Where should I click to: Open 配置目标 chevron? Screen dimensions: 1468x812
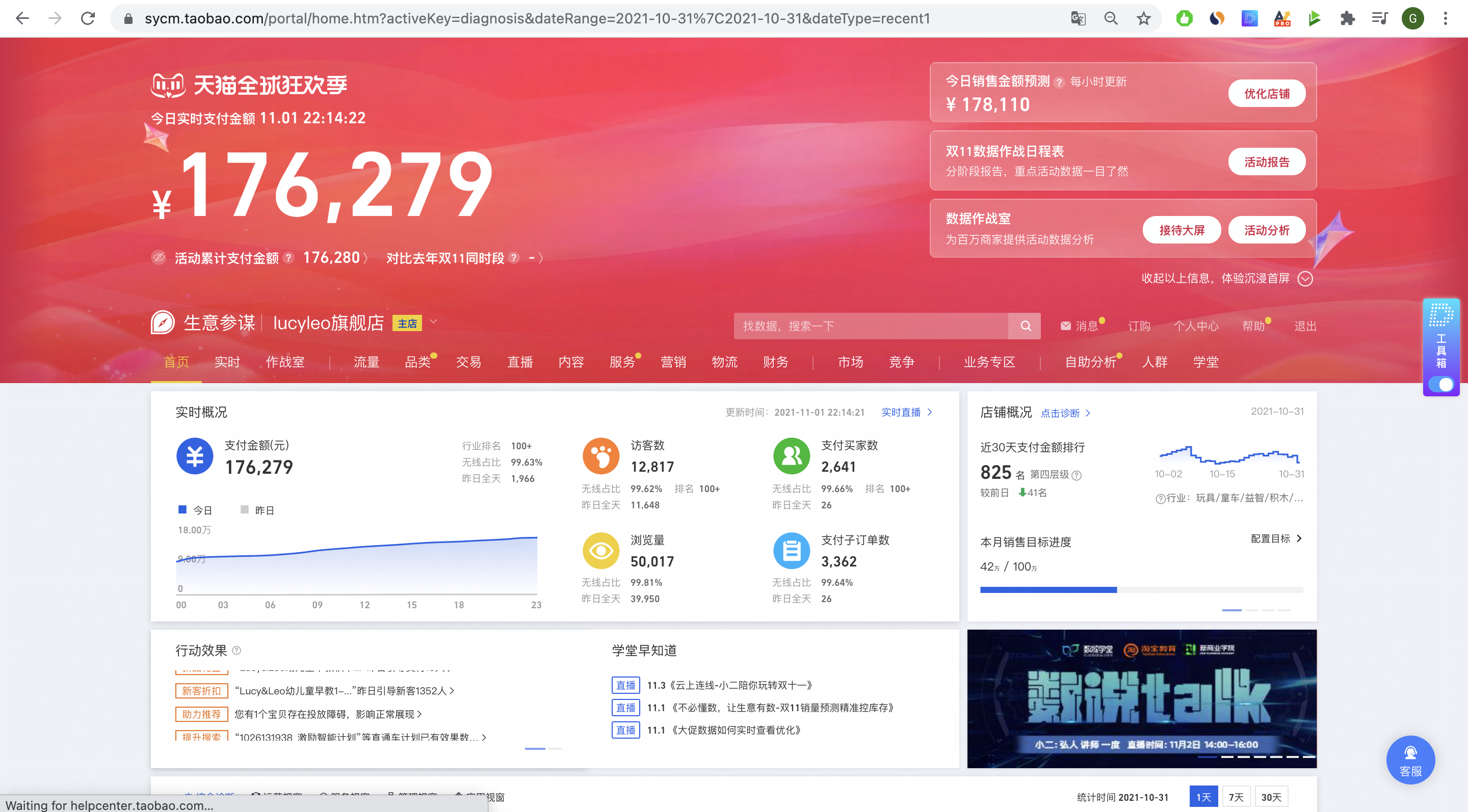pyautogui.click(x=1299, y=538)
